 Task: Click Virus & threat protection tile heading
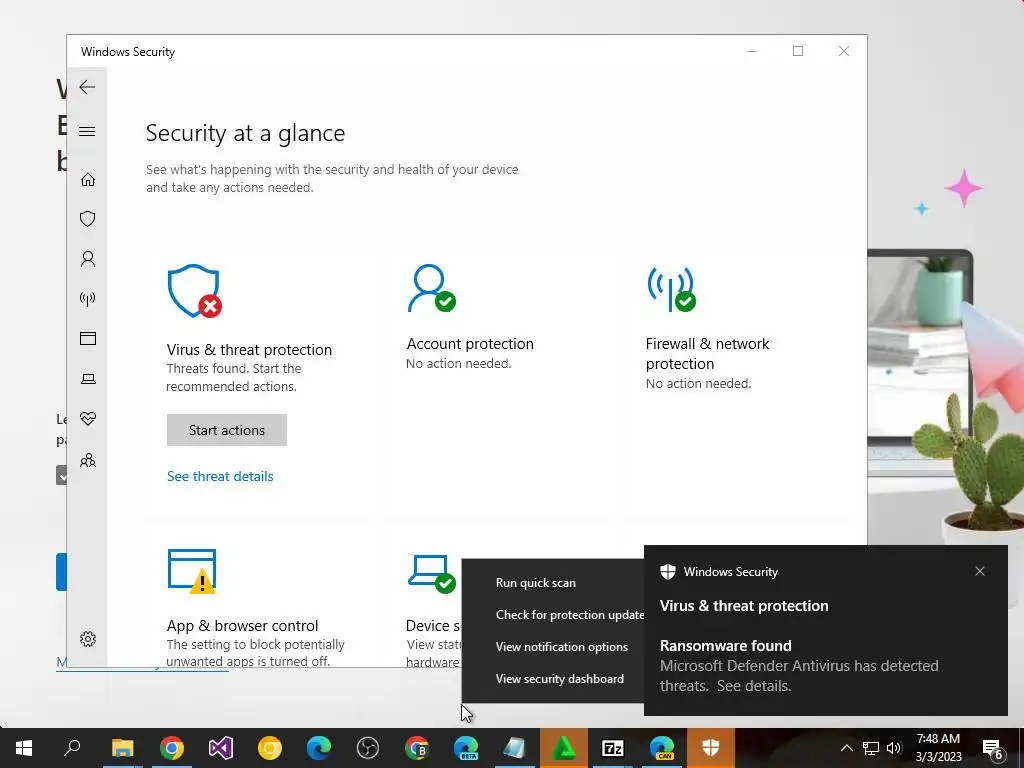coord(249,349)
